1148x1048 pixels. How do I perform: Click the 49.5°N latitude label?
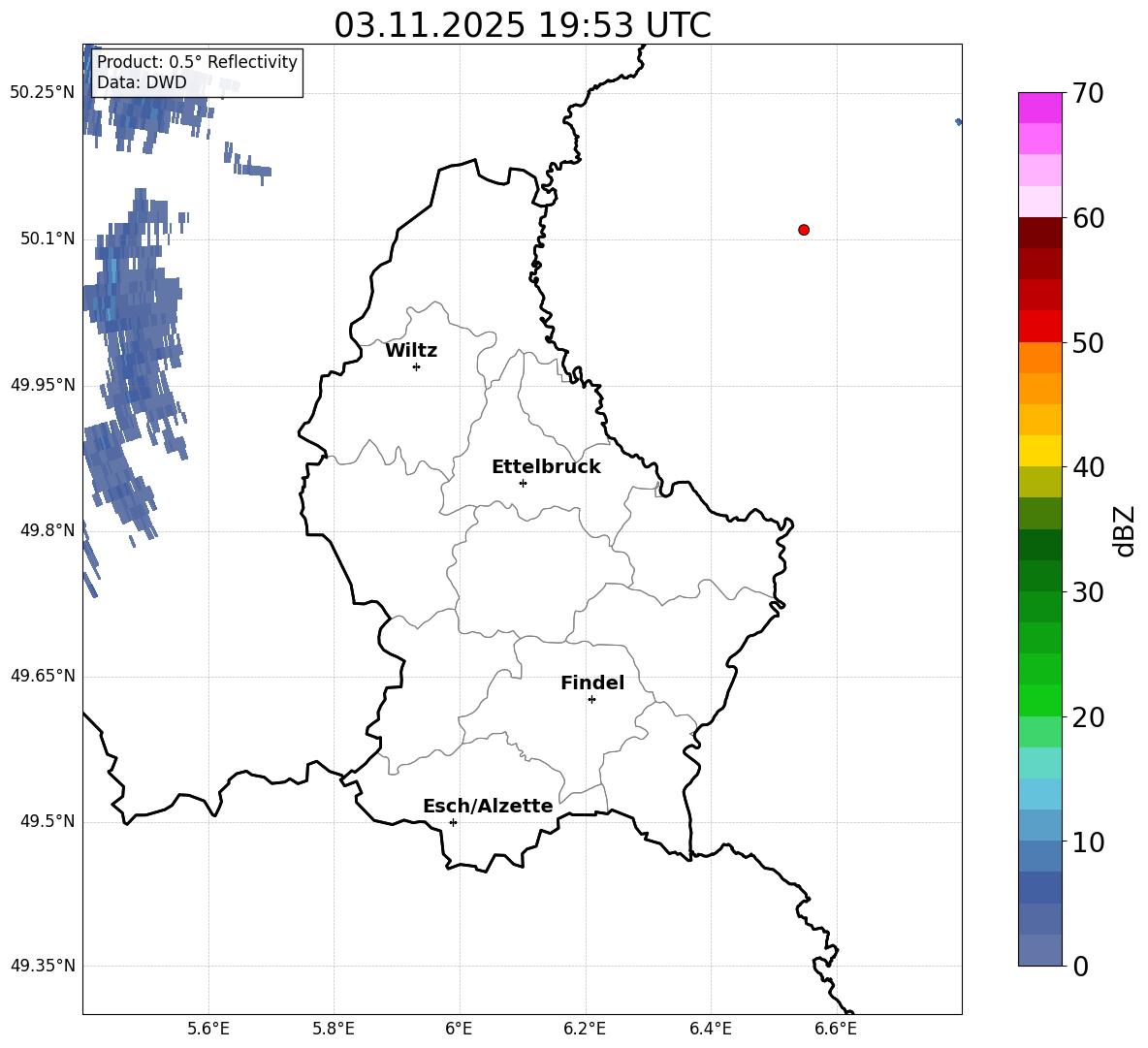48,821
